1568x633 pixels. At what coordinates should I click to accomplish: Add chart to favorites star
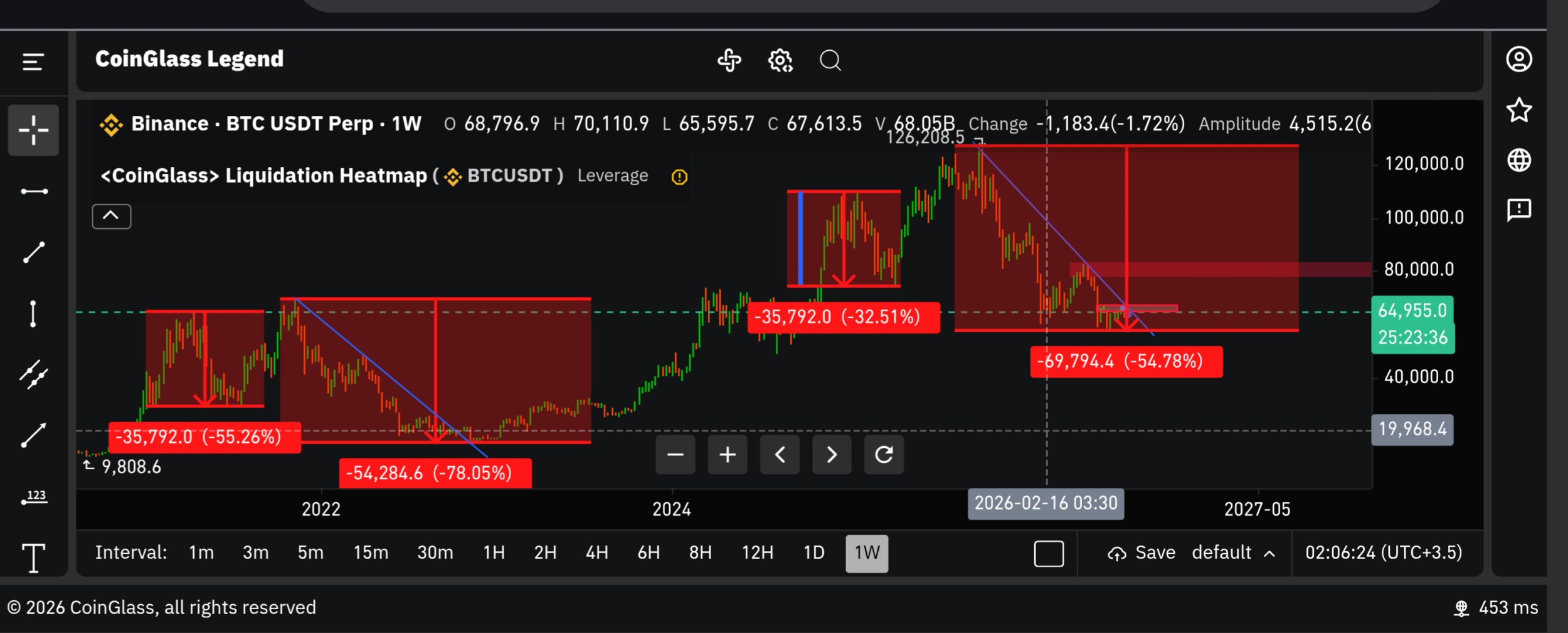coord(1519,110)
